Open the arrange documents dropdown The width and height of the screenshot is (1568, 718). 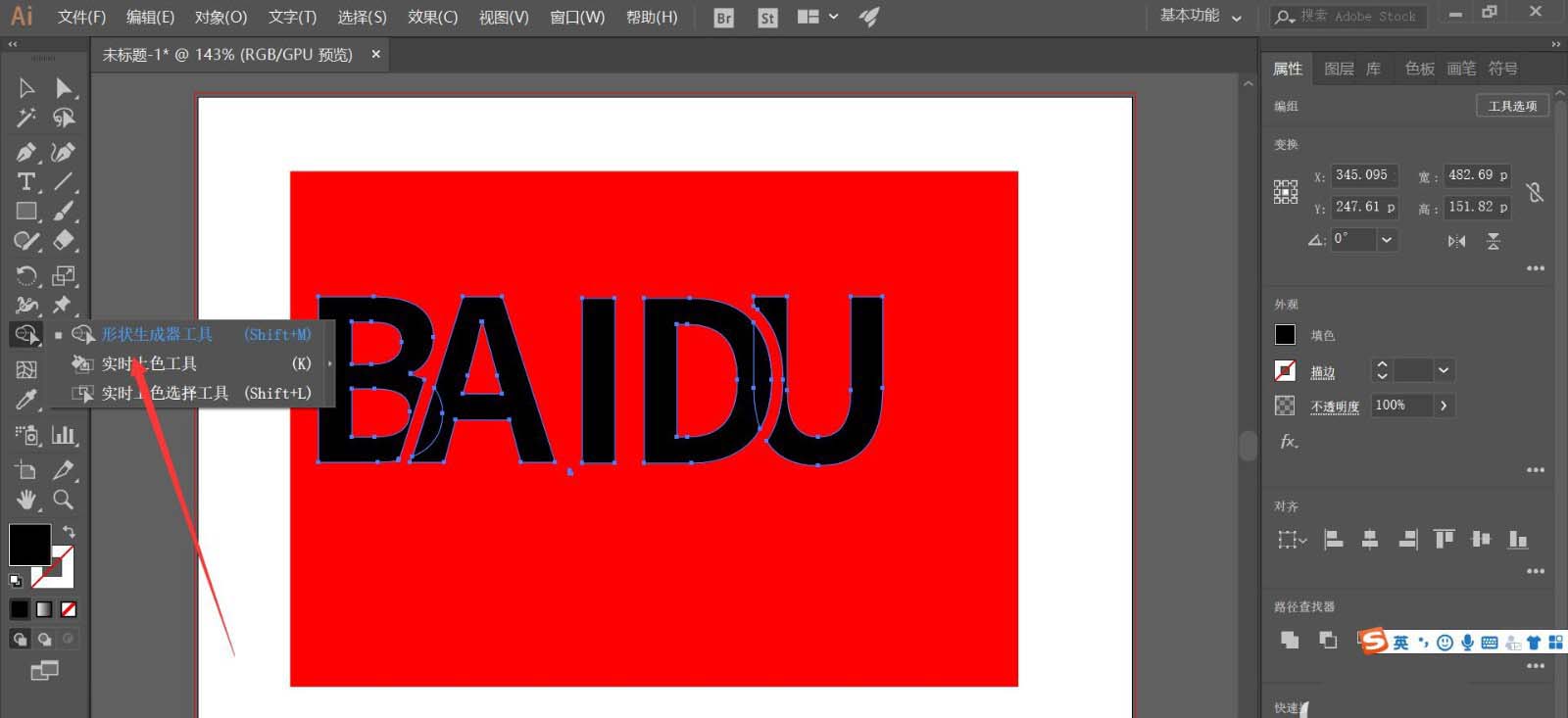click(x=817, y=17)
